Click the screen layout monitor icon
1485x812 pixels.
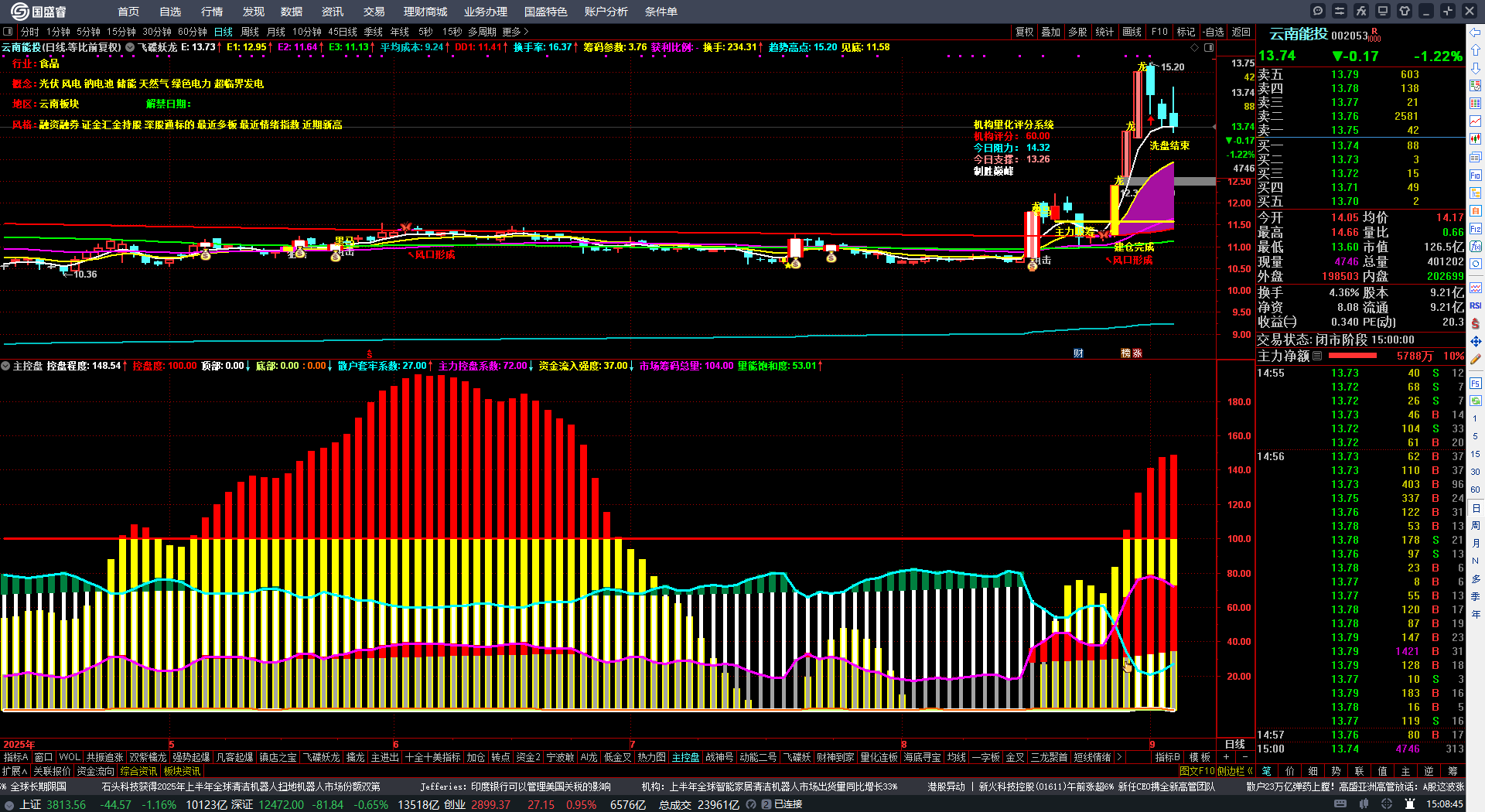tap(1383, 11)
